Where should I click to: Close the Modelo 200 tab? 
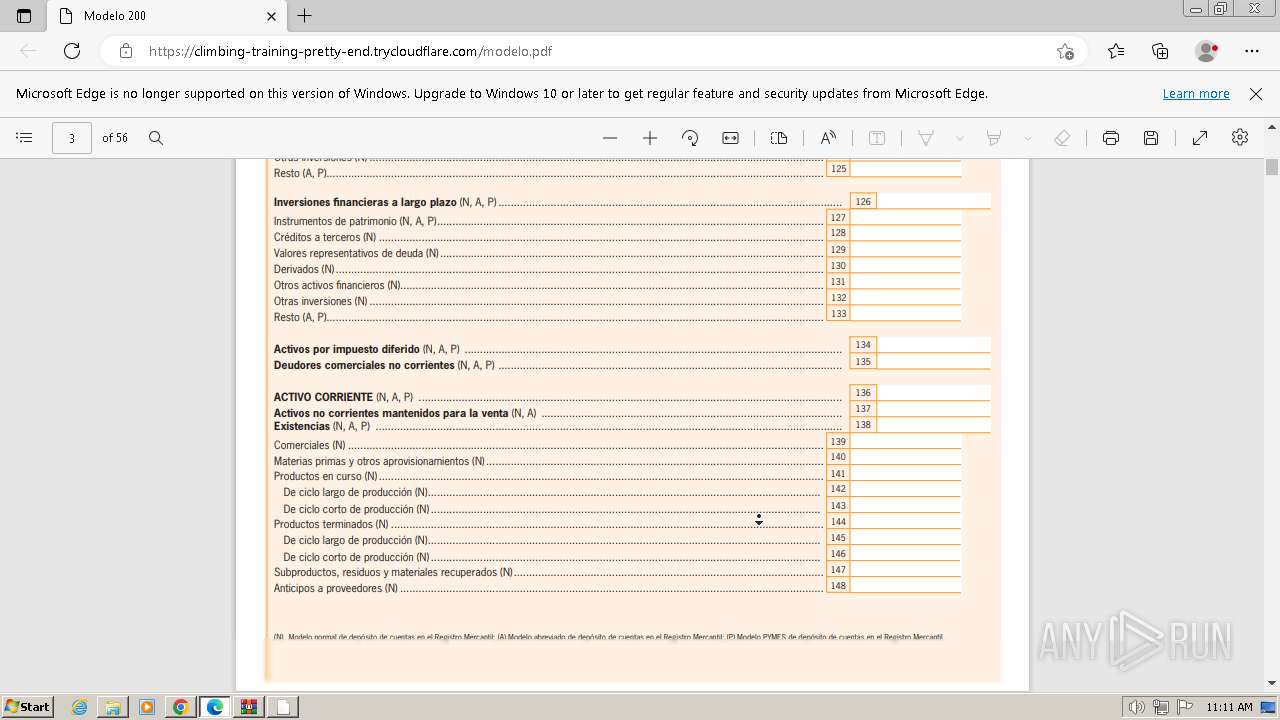pyautogui.click(x=272, y=16)
